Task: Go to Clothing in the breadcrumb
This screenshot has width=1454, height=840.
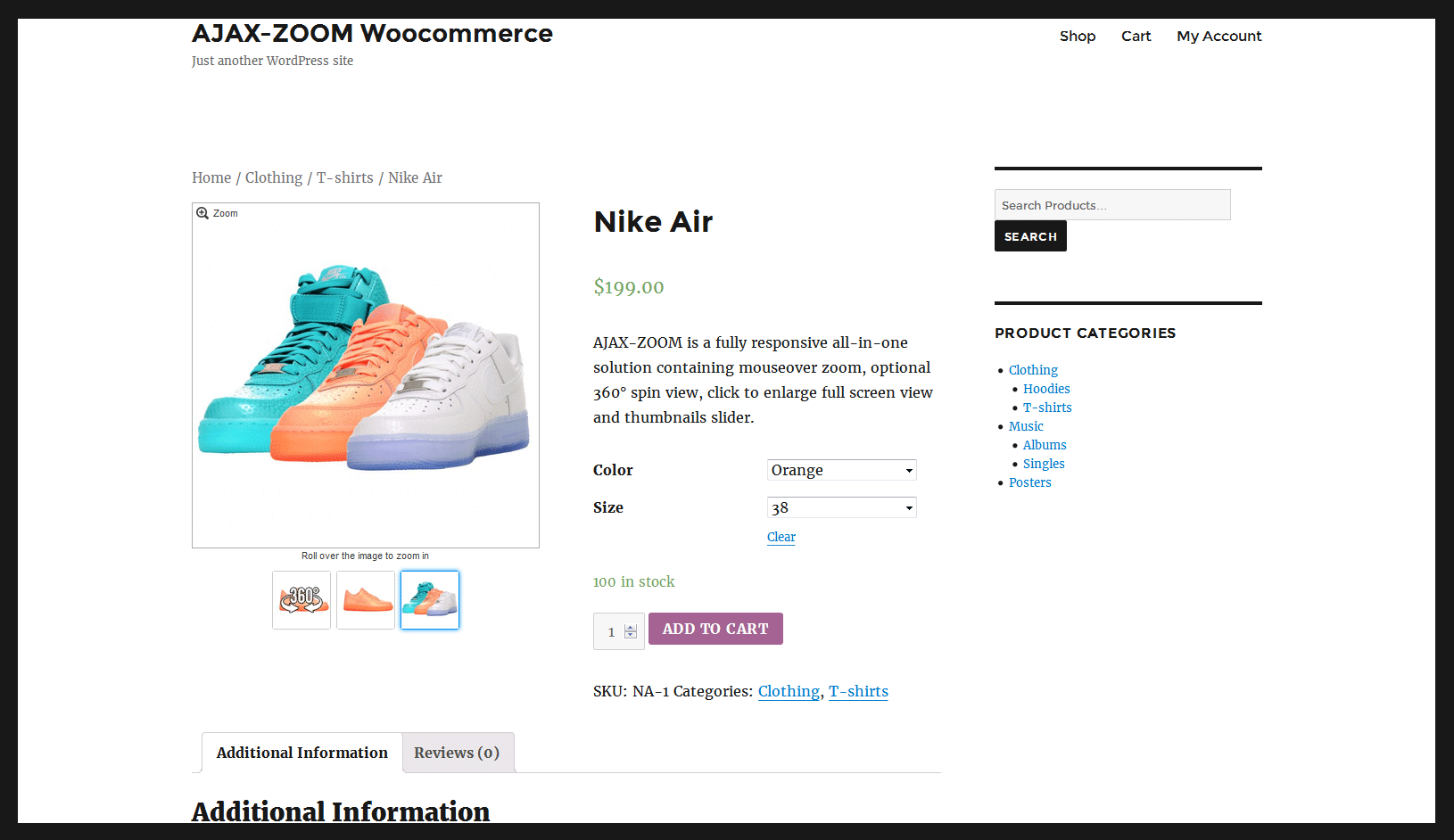Action: coord(274,177)
